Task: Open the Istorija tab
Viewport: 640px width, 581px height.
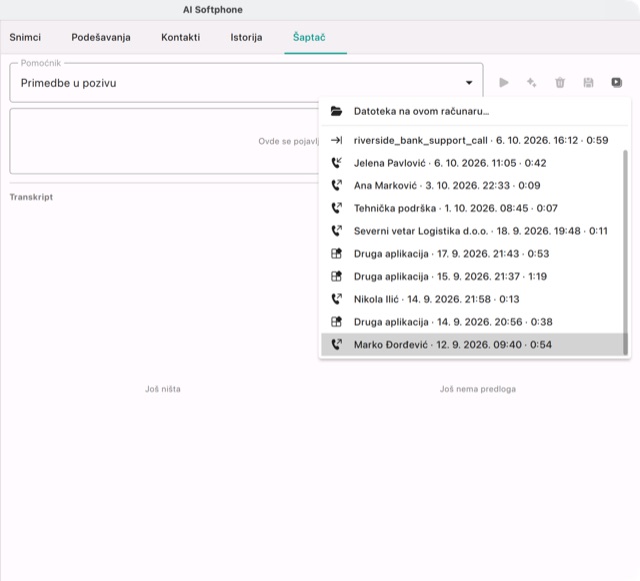Action: (246, 37)
